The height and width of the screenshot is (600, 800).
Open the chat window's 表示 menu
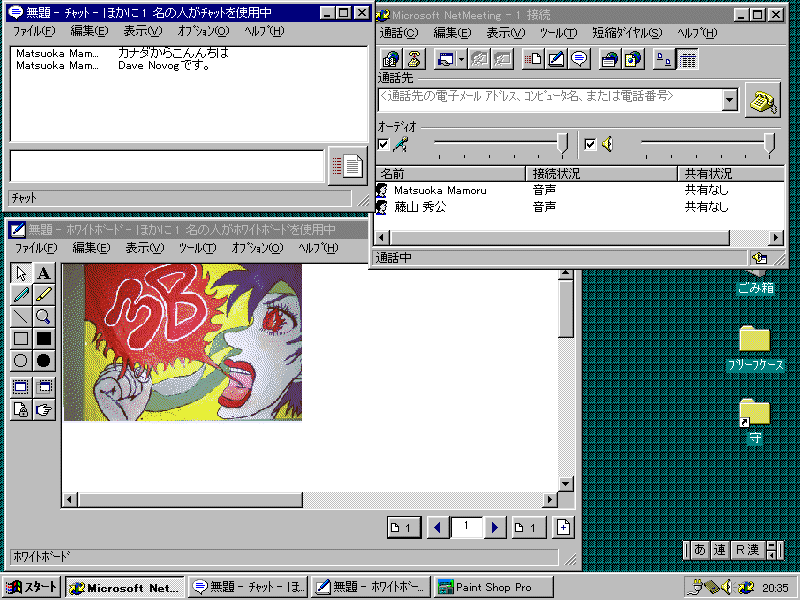click(143, 31)
